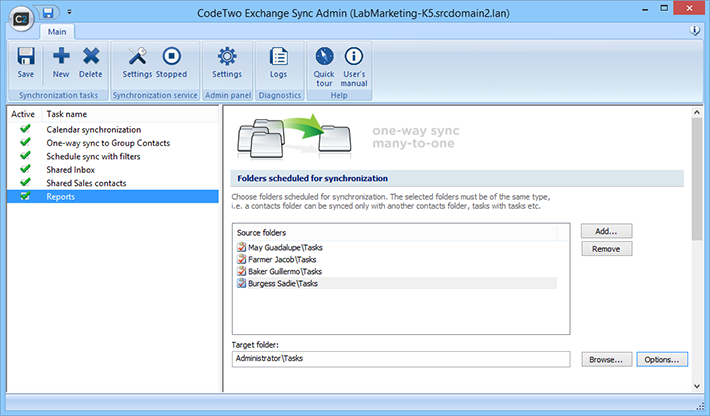Screen dimensions: 710x416
Task: Click the Source folders column header
Action: tap(395, 233)
